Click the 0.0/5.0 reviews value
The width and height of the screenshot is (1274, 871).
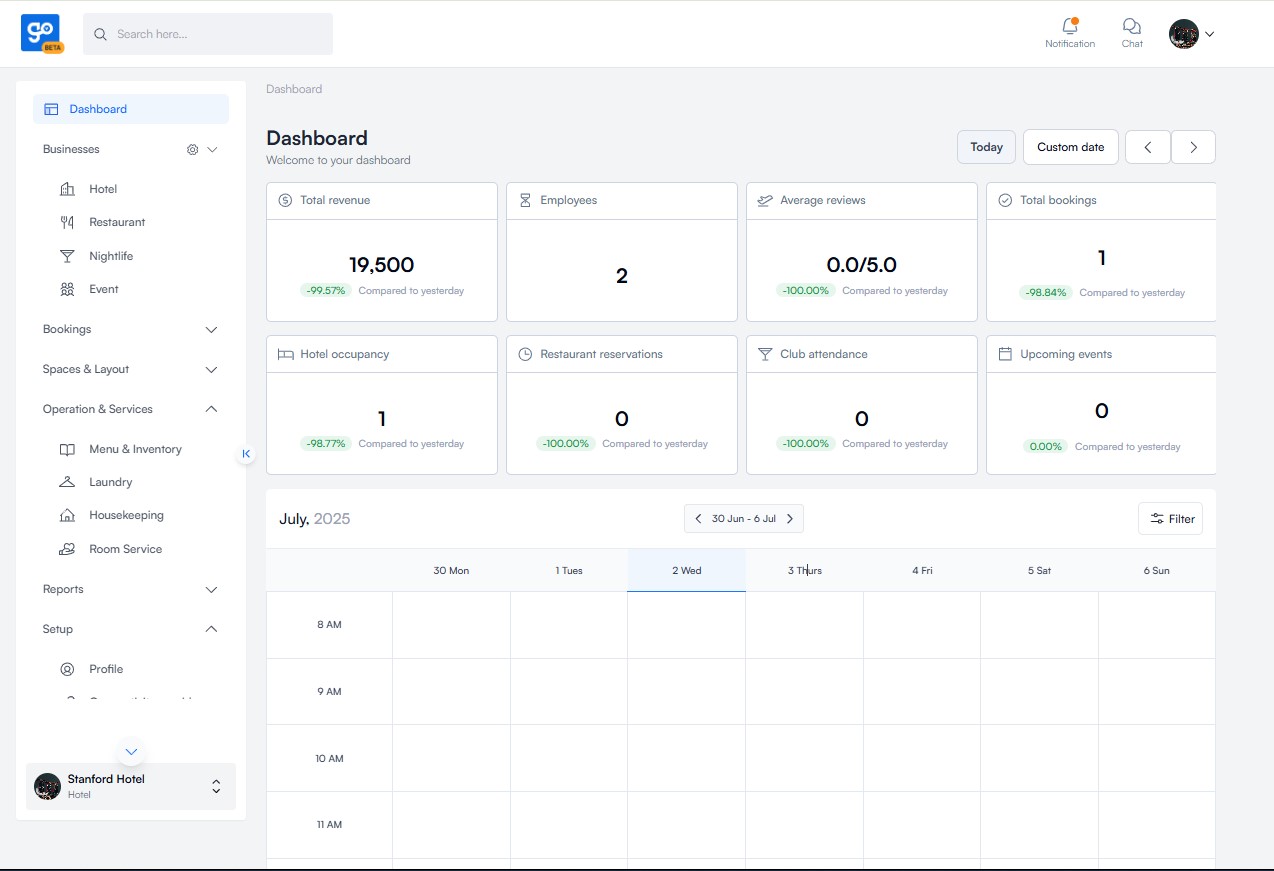[x=862, y=265]
